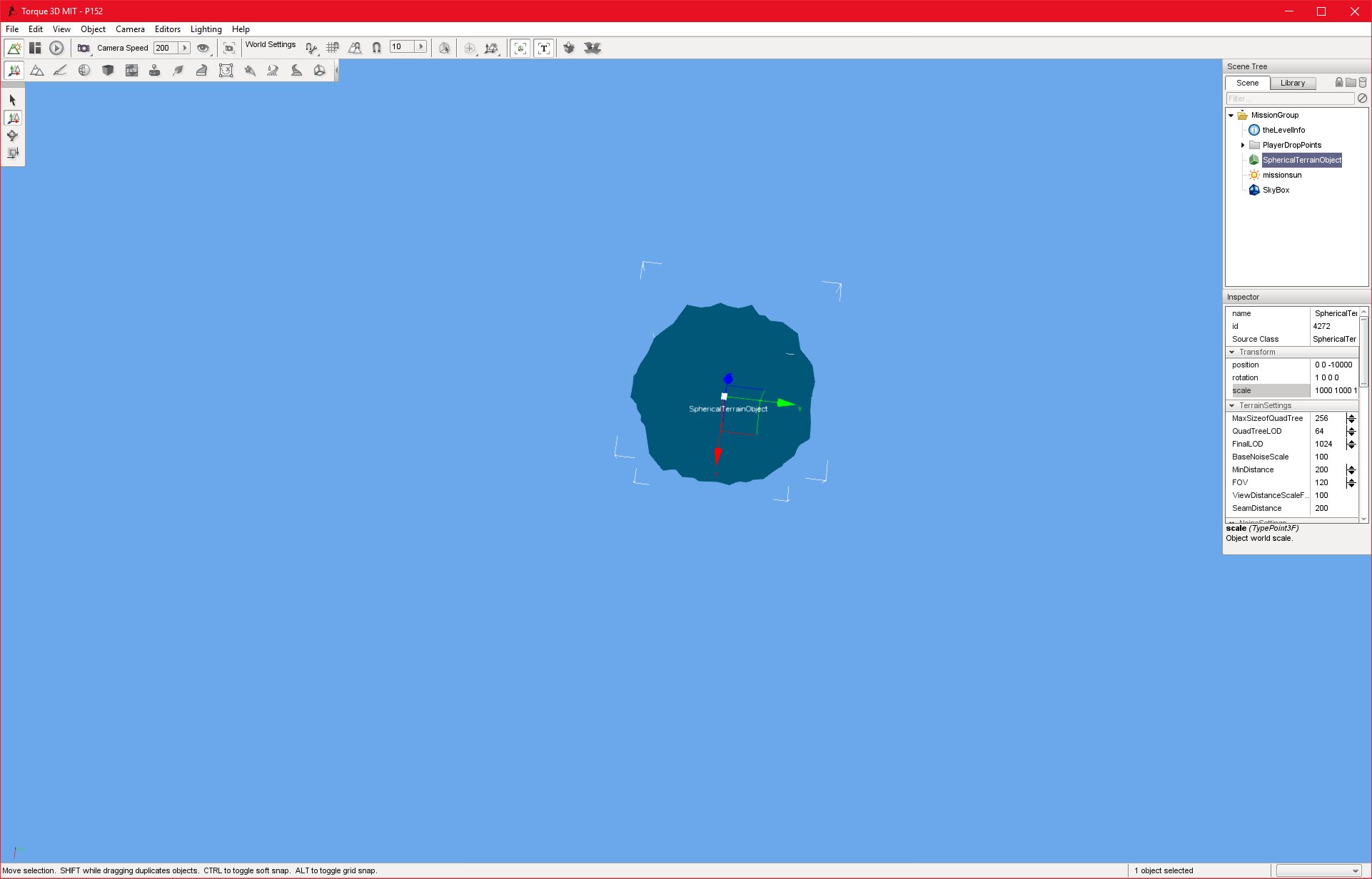Select SkyBox in scene tree
The width and height of the screenshot is (1372, 879).
point(1276,190)
